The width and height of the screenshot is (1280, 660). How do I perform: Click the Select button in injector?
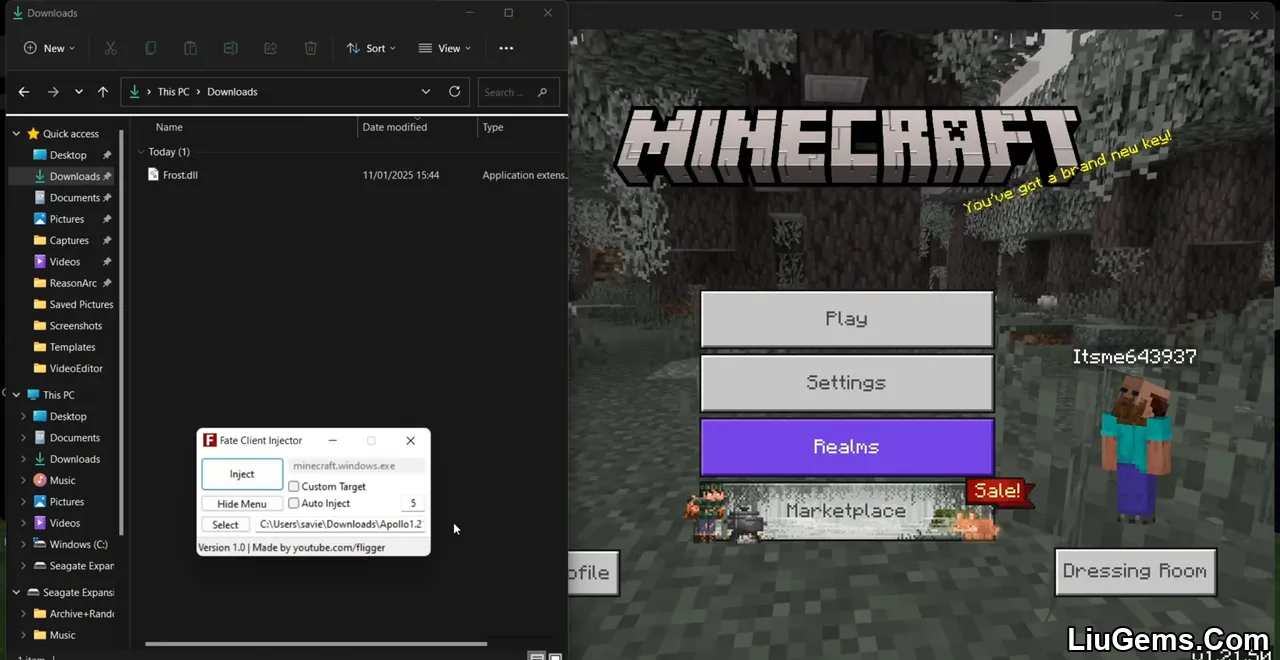point(225,524)
